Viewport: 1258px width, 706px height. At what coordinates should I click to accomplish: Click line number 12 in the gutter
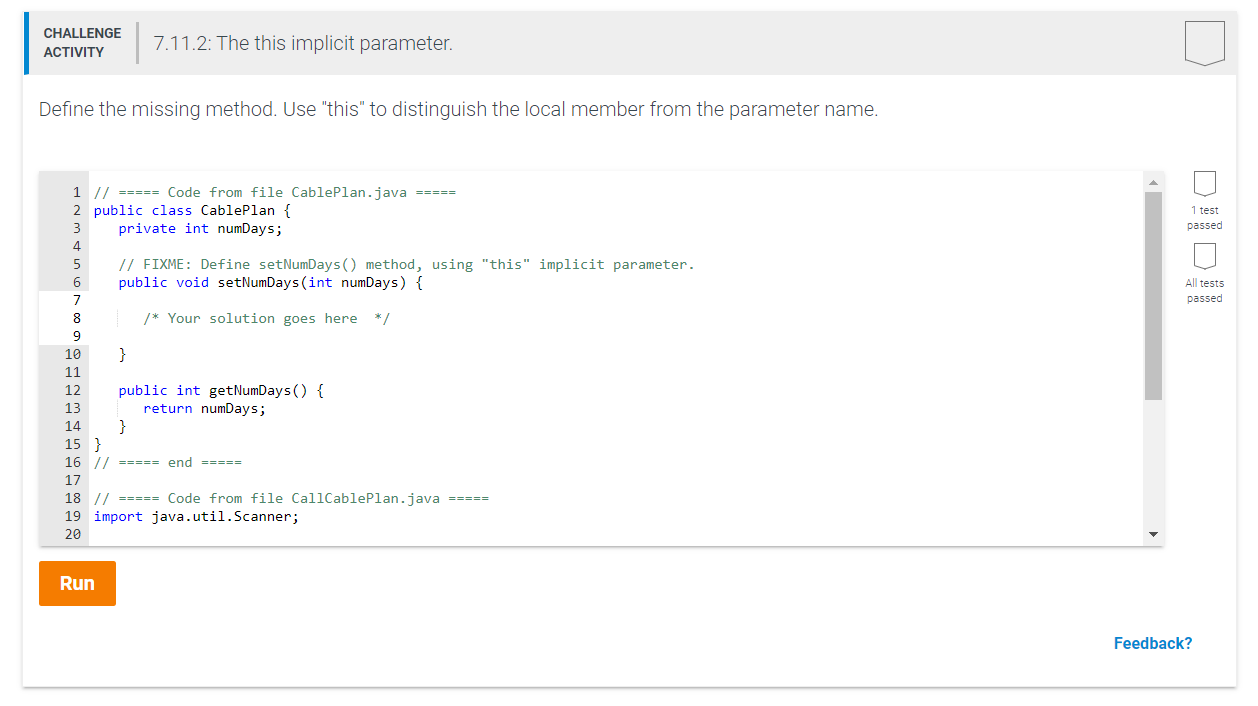point(72,390)
